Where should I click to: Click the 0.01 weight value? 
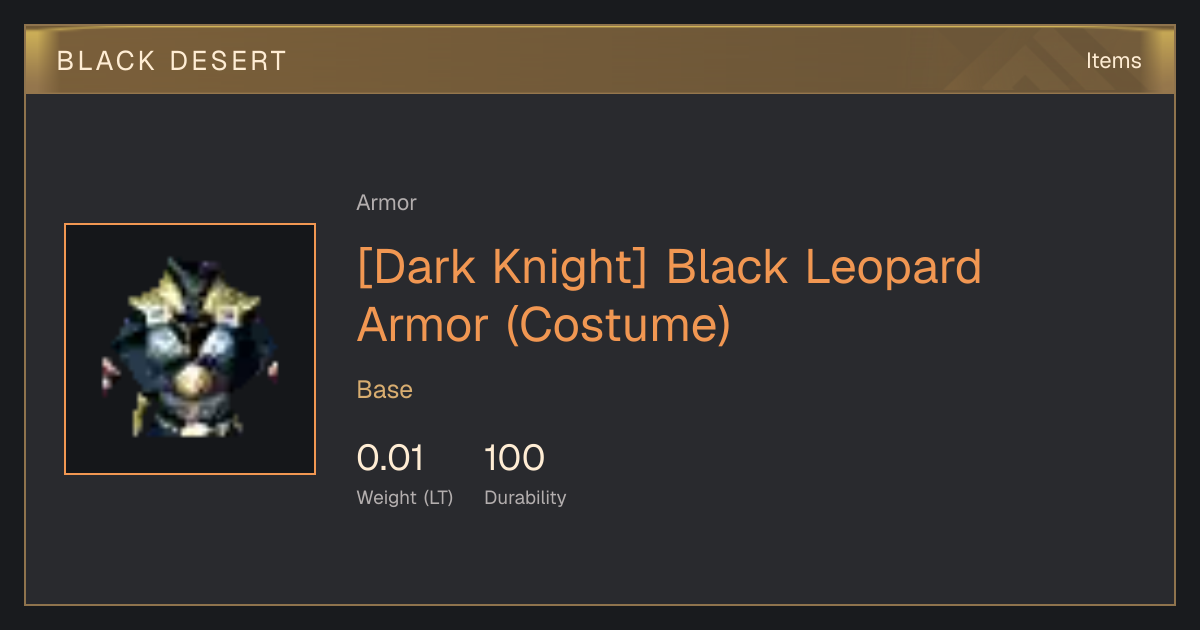390,458
